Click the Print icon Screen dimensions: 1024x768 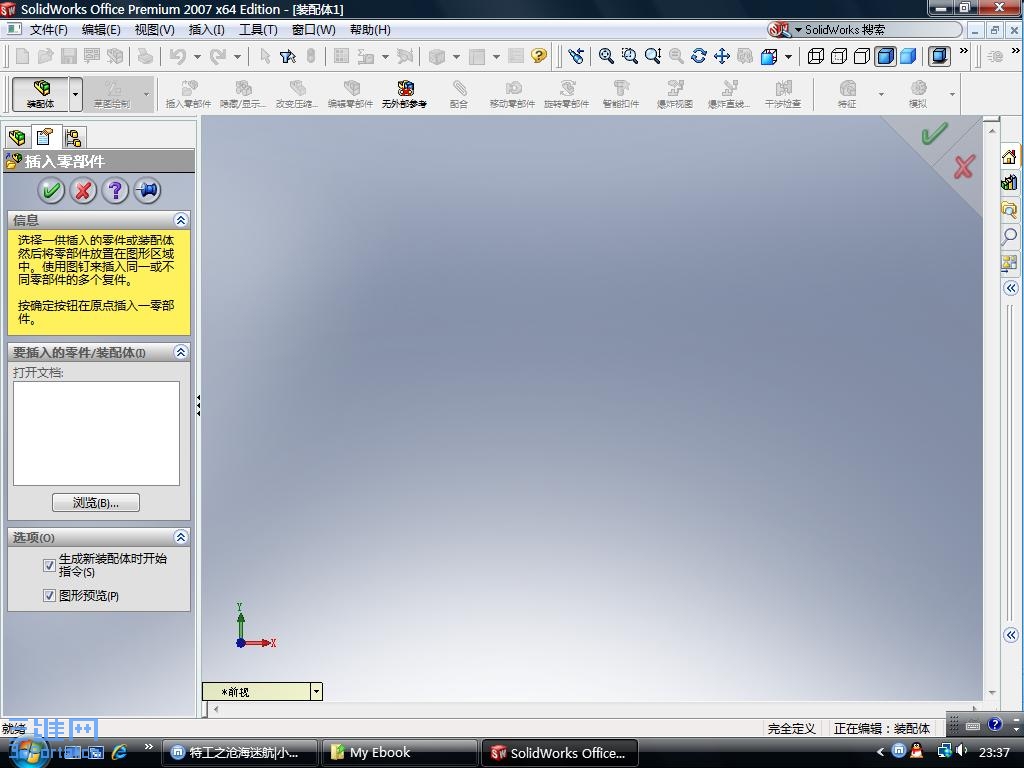(x=145, y=56)
